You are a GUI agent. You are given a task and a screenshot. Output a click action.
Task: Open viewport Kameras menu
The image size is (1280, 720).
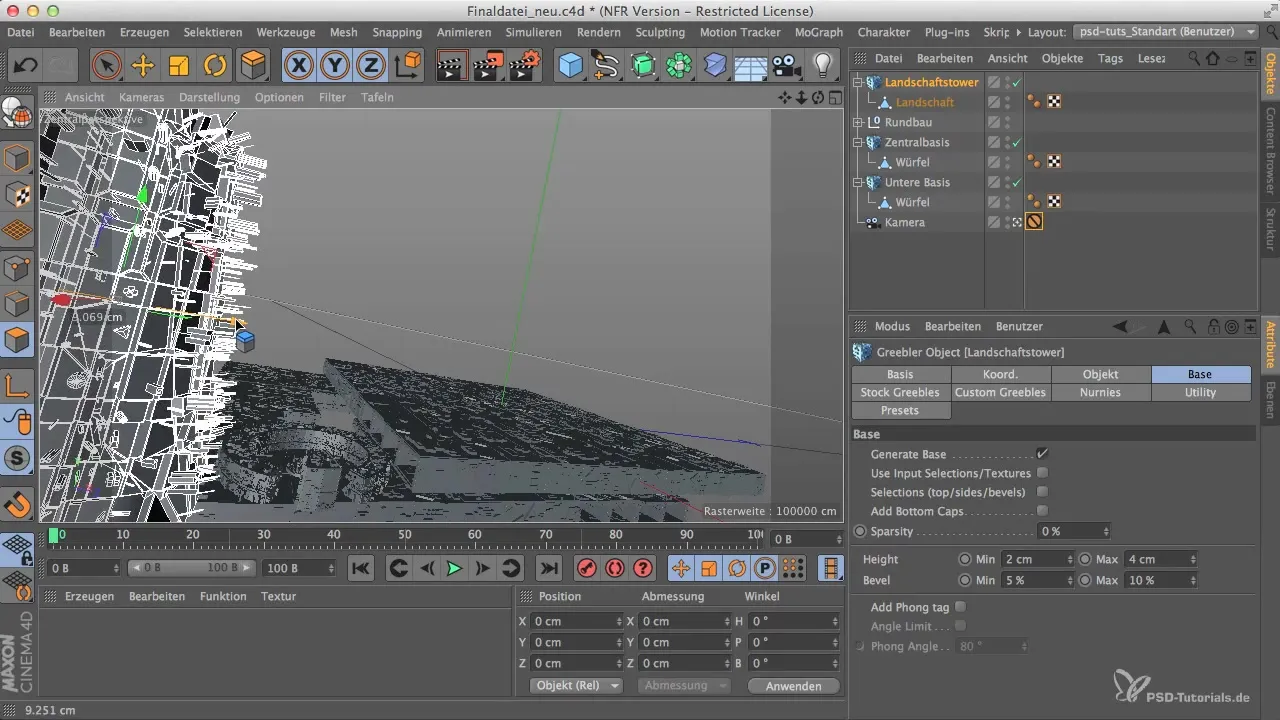pos(141,97)
